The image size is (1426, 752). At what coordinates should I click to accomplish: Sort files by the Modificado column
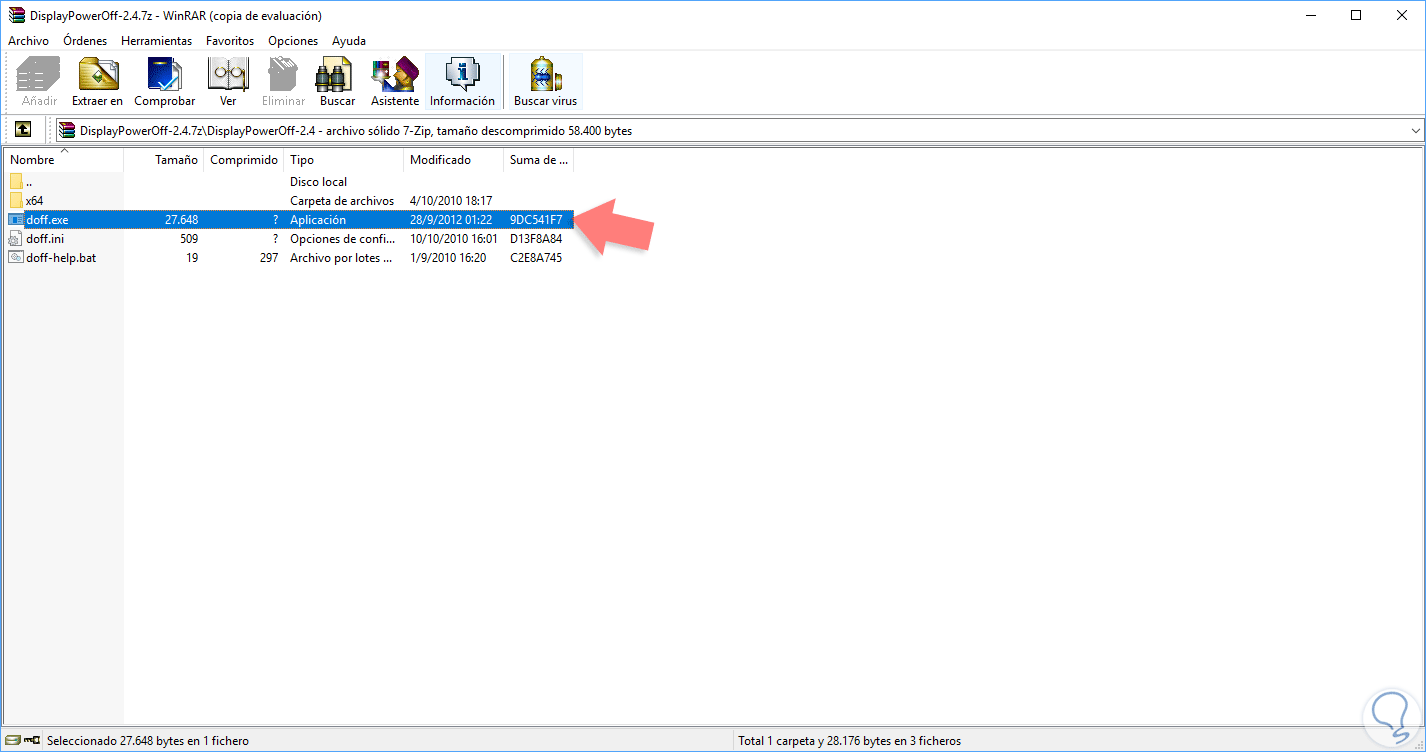pyautogui.click(x=454, y=160)
